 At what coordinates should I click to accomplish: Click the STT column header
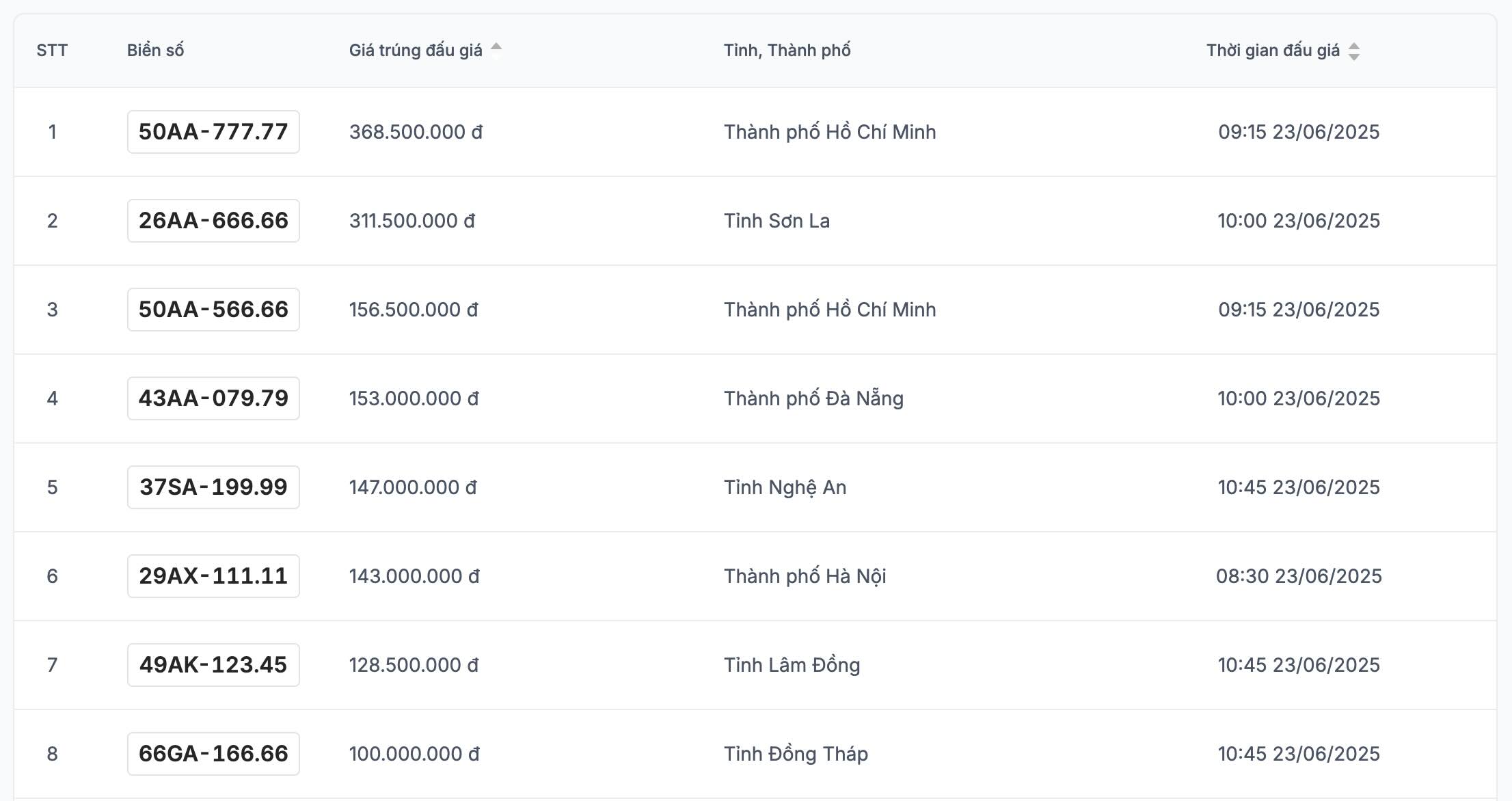pyautogui.click(x=52, y=51)
